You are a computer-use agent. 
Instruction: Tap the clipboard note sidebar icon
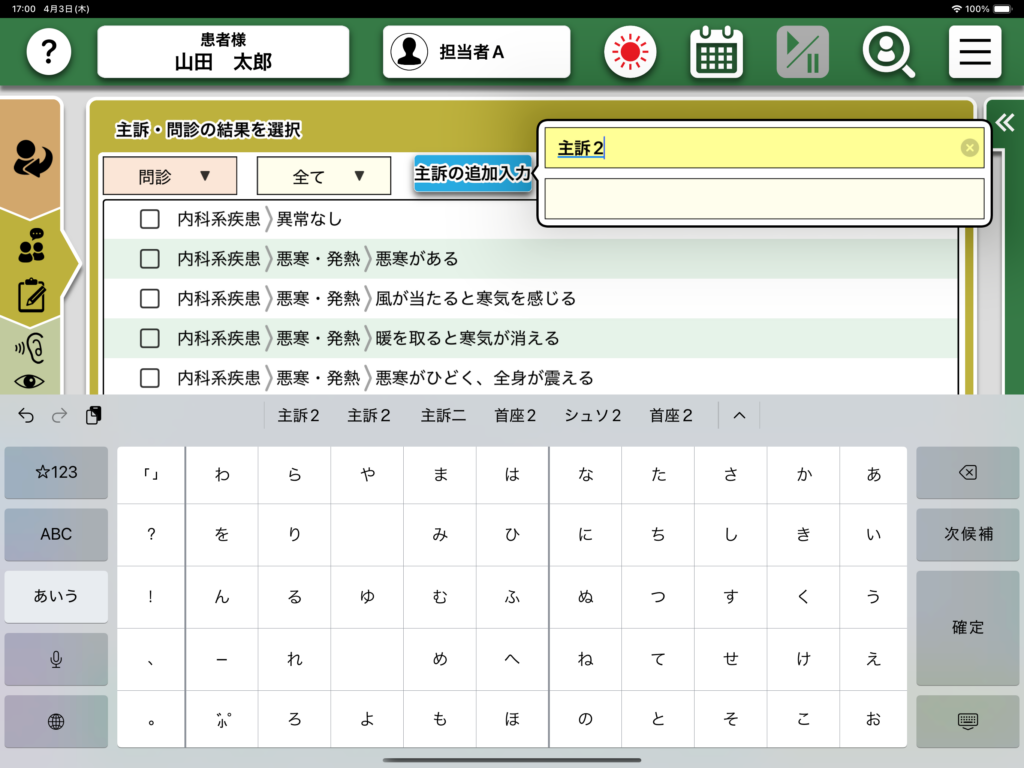[32, 295]
